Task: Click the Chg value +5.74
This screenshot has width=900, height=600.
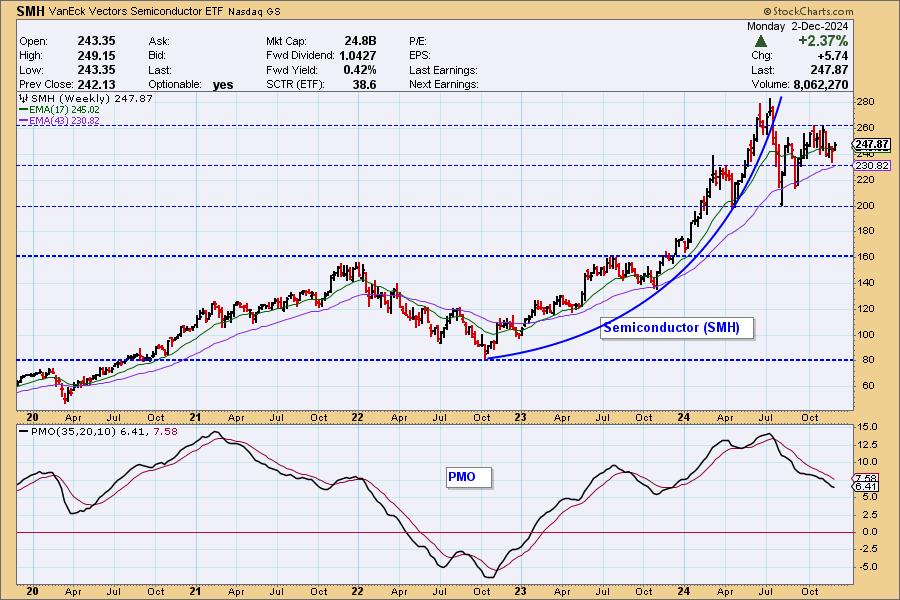Action: point(832,56)
